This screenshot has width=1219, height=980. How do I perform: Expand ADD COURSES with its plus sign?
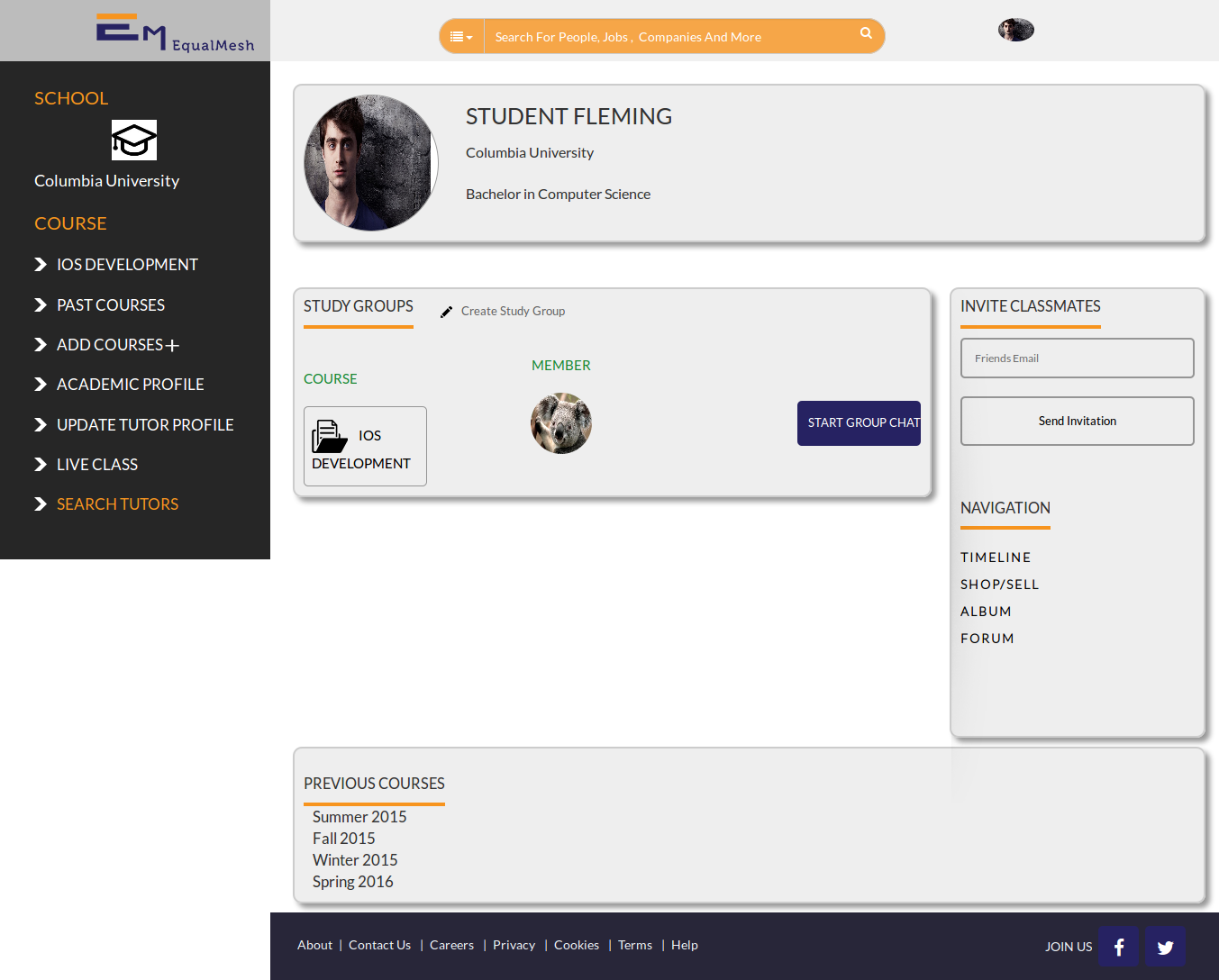(x=173, y=344)
